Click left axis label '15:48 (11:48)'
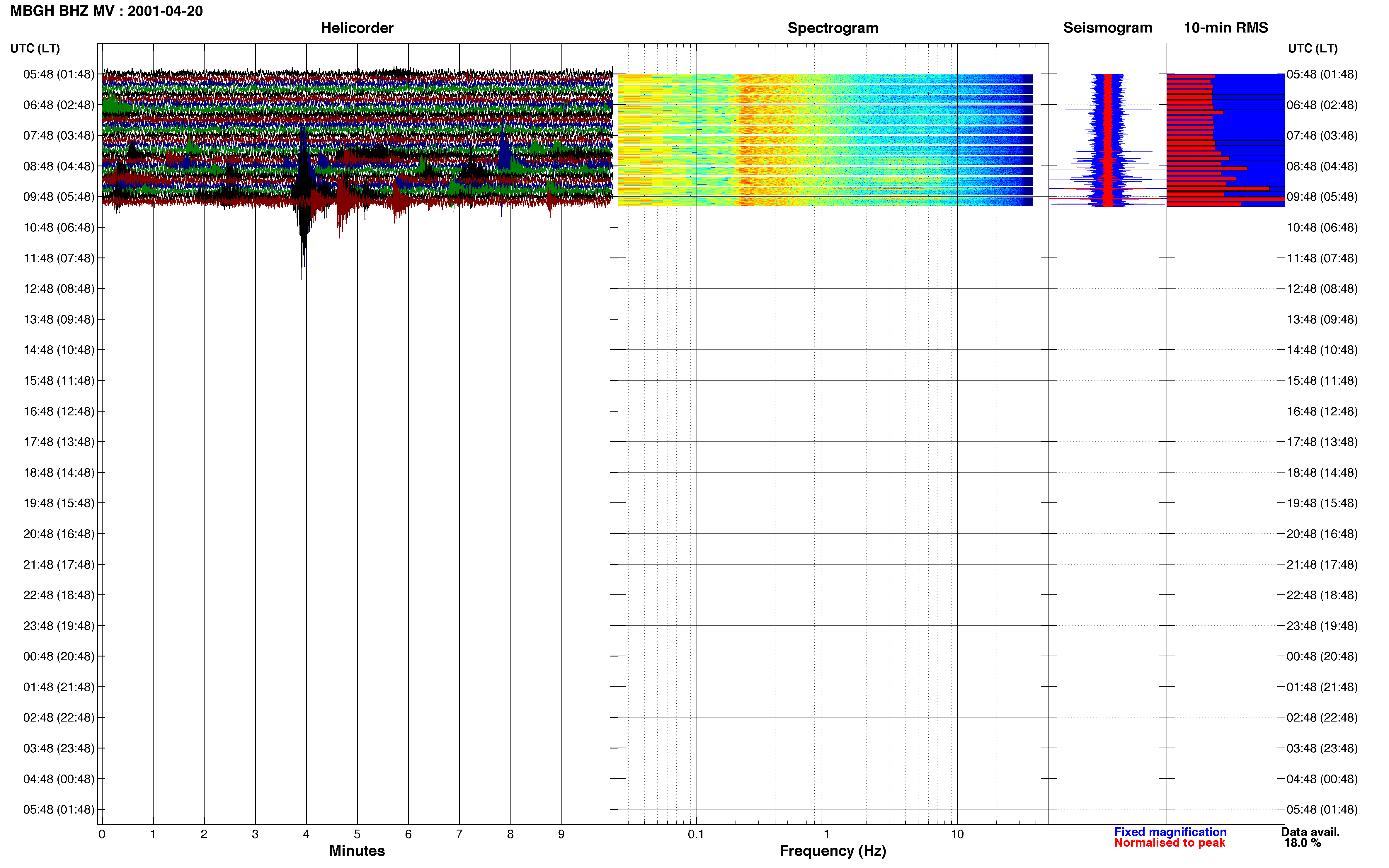The height and width of the screenshot is (868, 1389). [59, 381]
